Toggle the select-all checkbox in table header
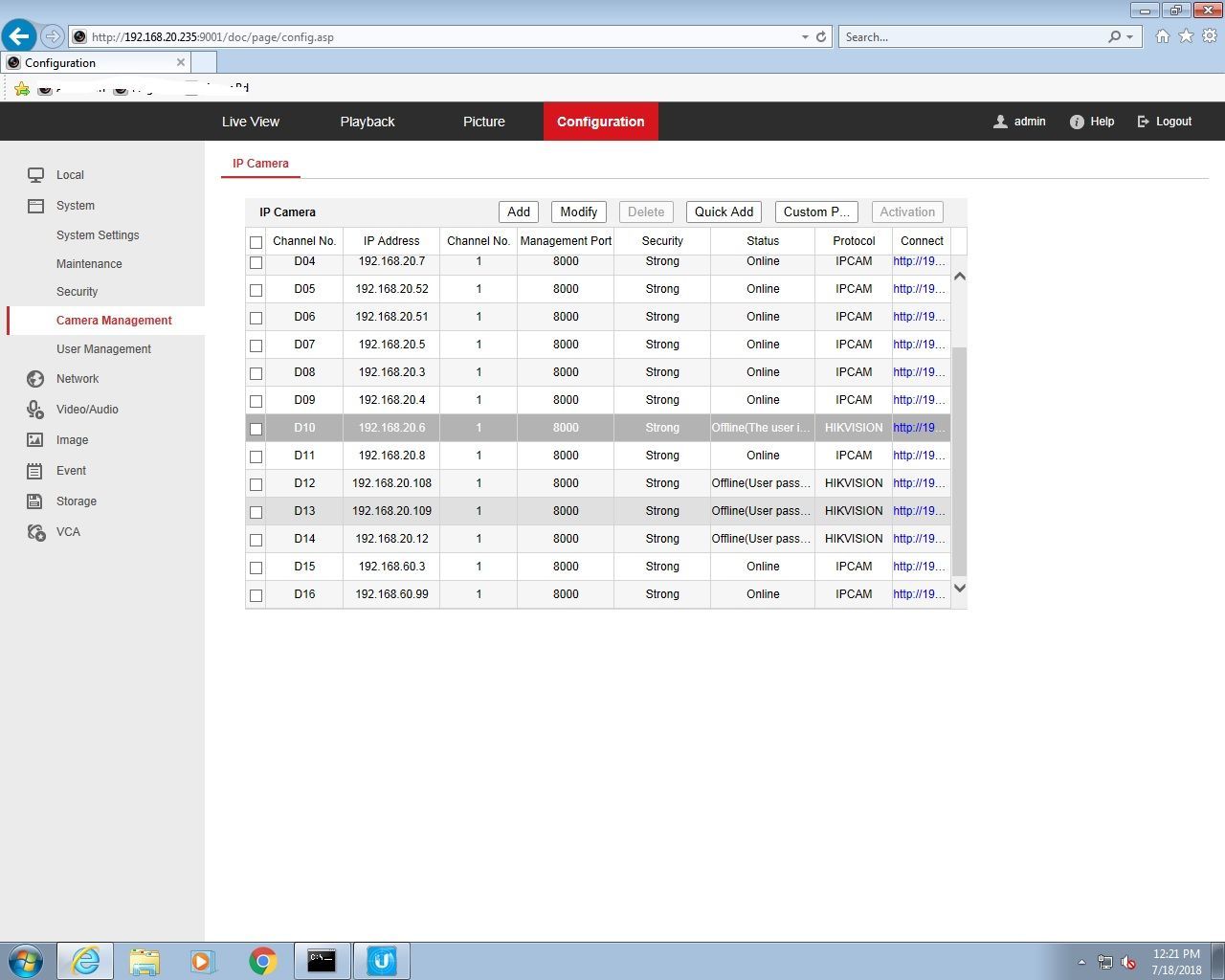Image resolution: width=1225 pixels, height=980 pixels. [256, 242]
